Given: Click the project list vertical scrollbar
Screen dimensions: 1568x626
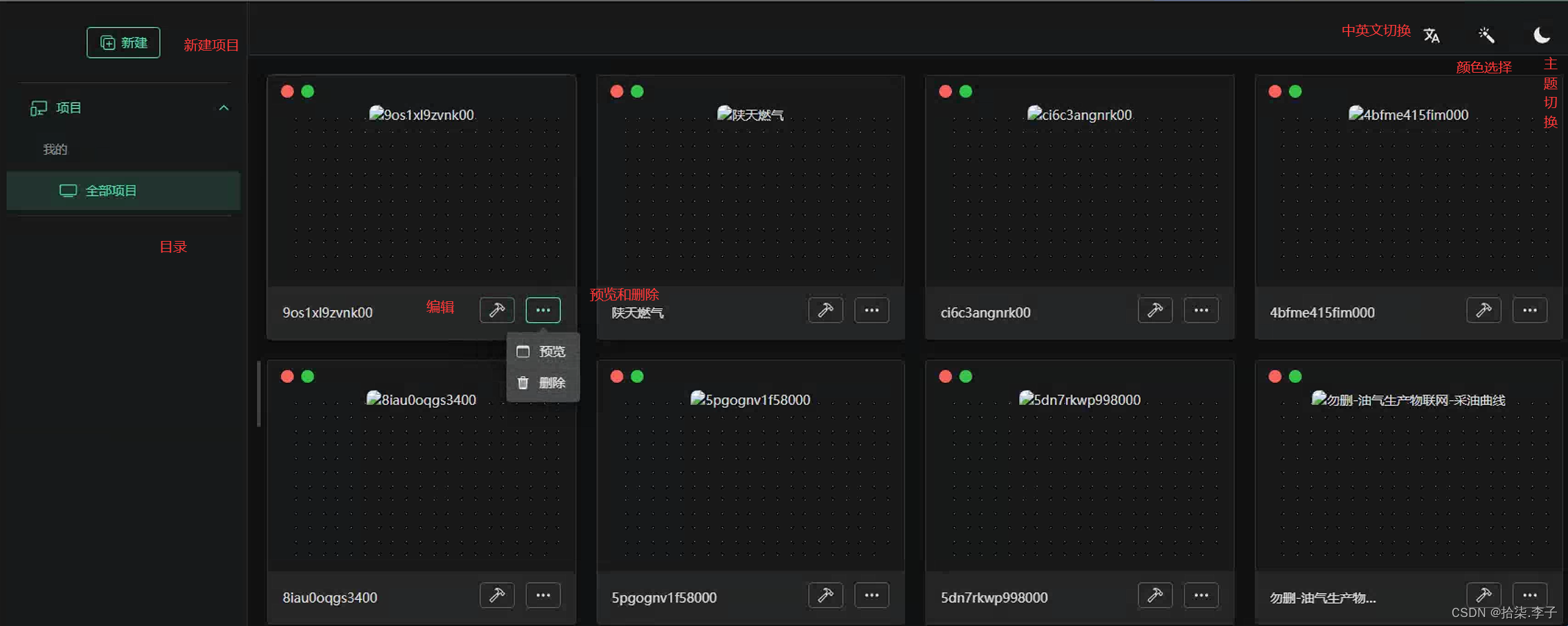Looking at the screenshot, I should pyautogui.click(x=259, y=393).
